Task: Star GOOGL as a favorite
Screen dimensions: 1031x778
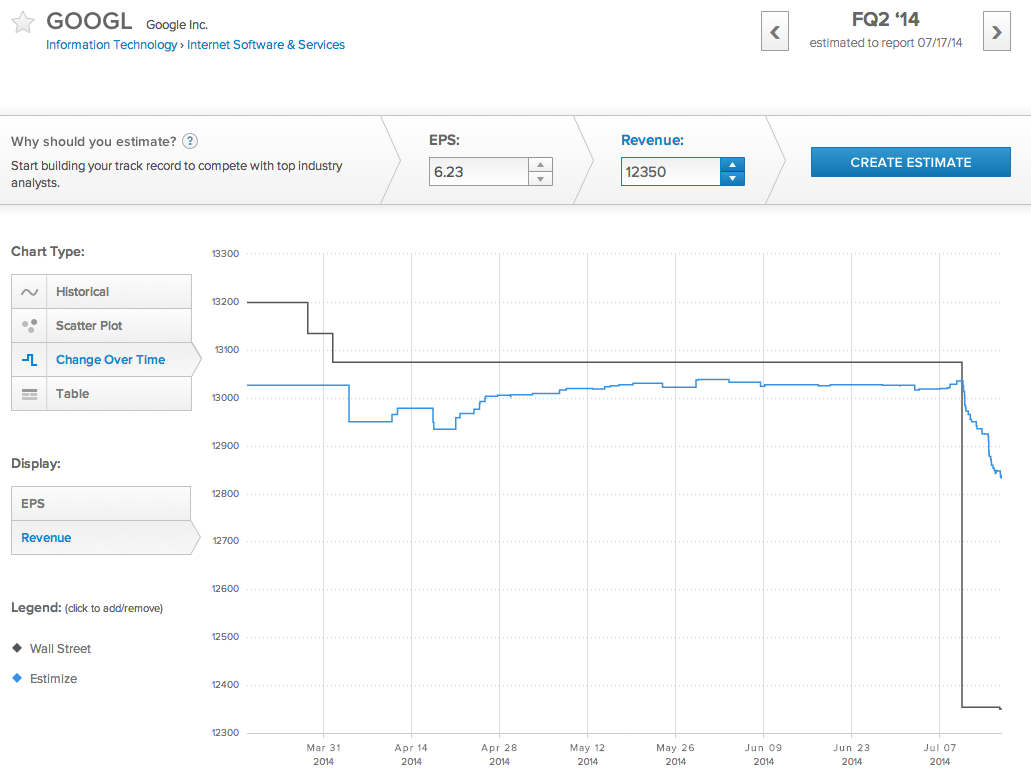Action: click(x=23, y=22)
